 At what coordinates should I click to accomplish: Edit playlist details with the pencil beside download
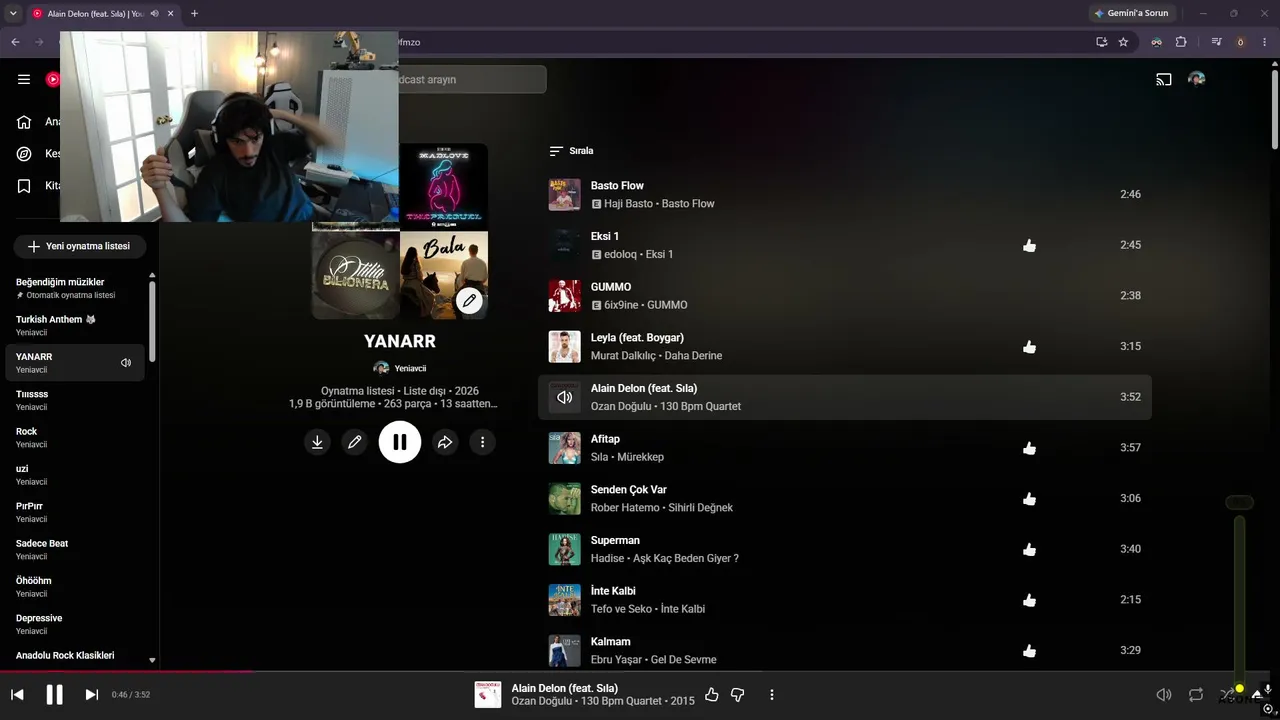(x=354, y=442)
